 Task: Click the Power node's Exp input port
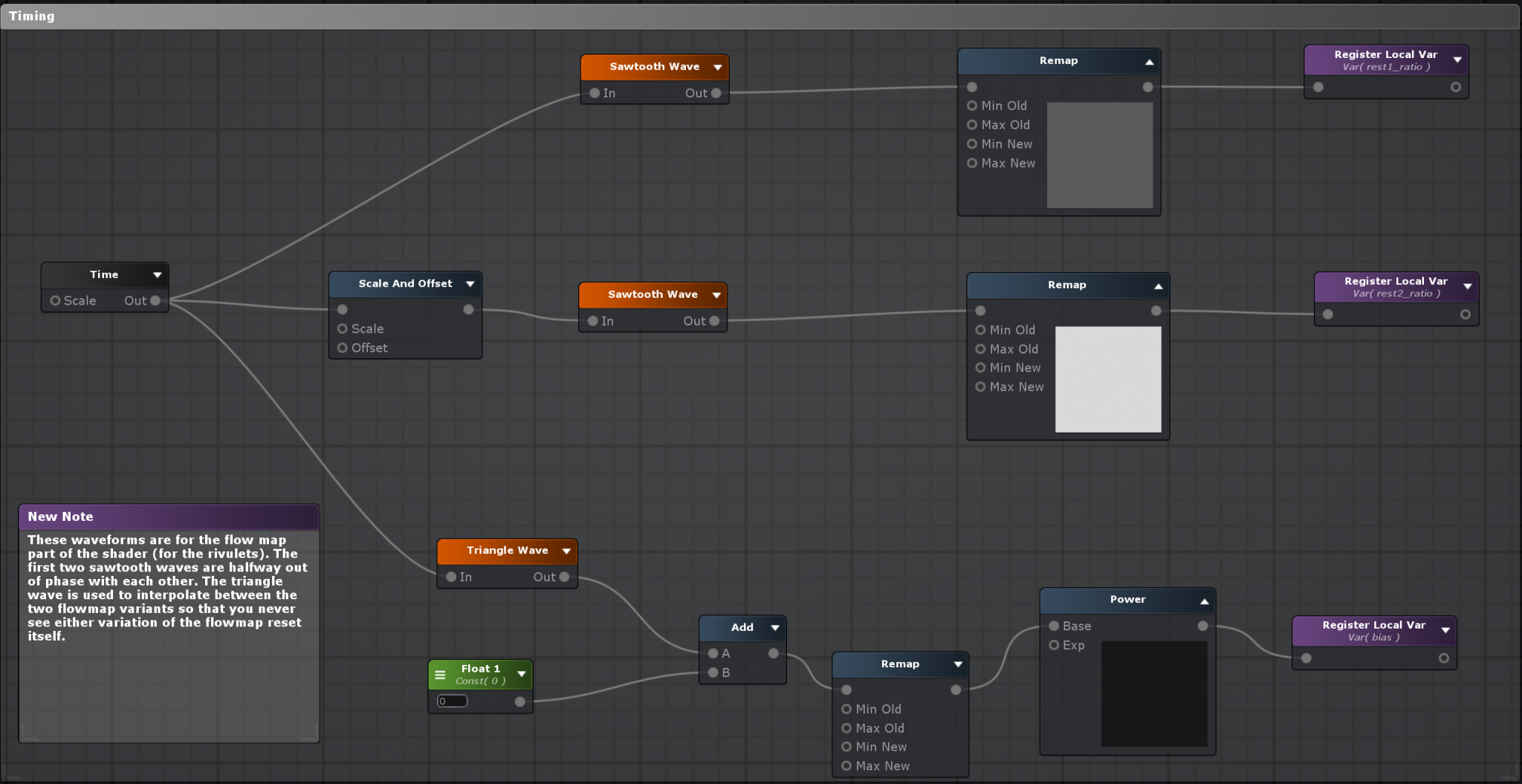pyautogui.click(x=1054, y=645)
